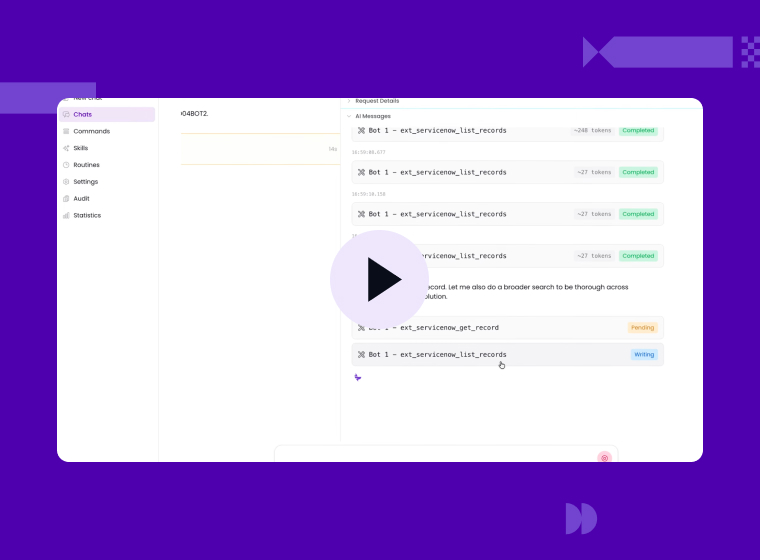This screenshot has height=560, width=760.
Task: Play the video with the large play button
Action: click(x=379, y=279)
